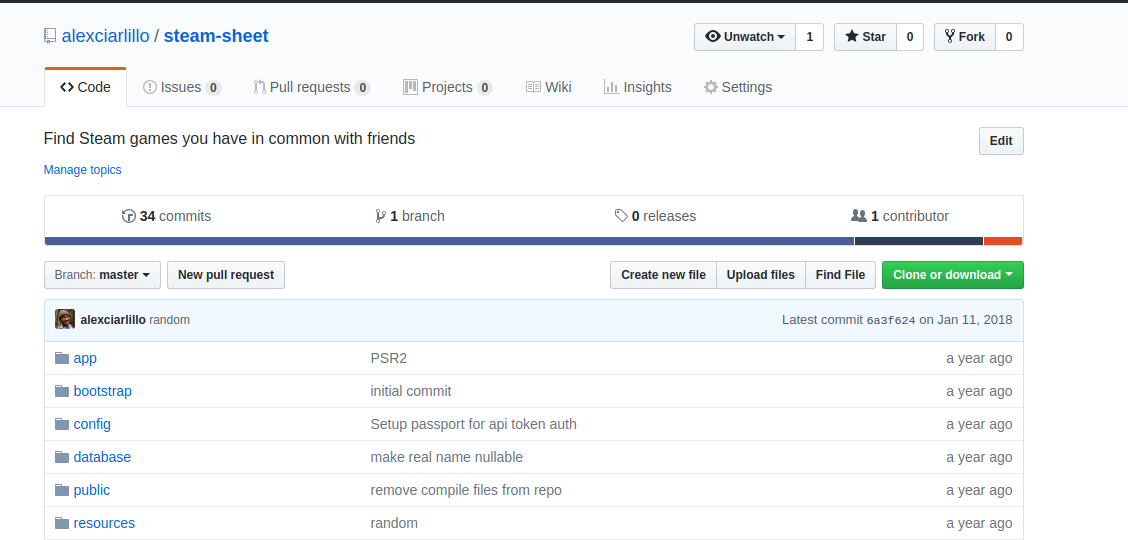Click the folder icon next to resources
The width and height of the screenshot is (1128, 540).
pyautogui.click(x=62, y=523)
